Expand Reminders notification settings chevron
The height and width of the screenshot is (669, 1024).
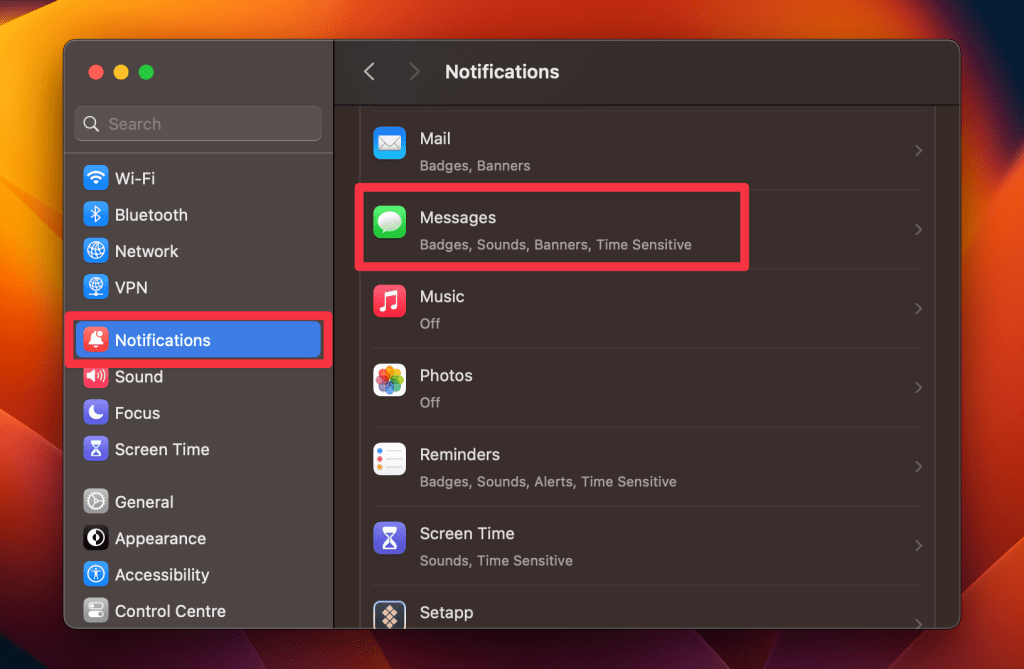pyautogui.click(x=918, y=467)
